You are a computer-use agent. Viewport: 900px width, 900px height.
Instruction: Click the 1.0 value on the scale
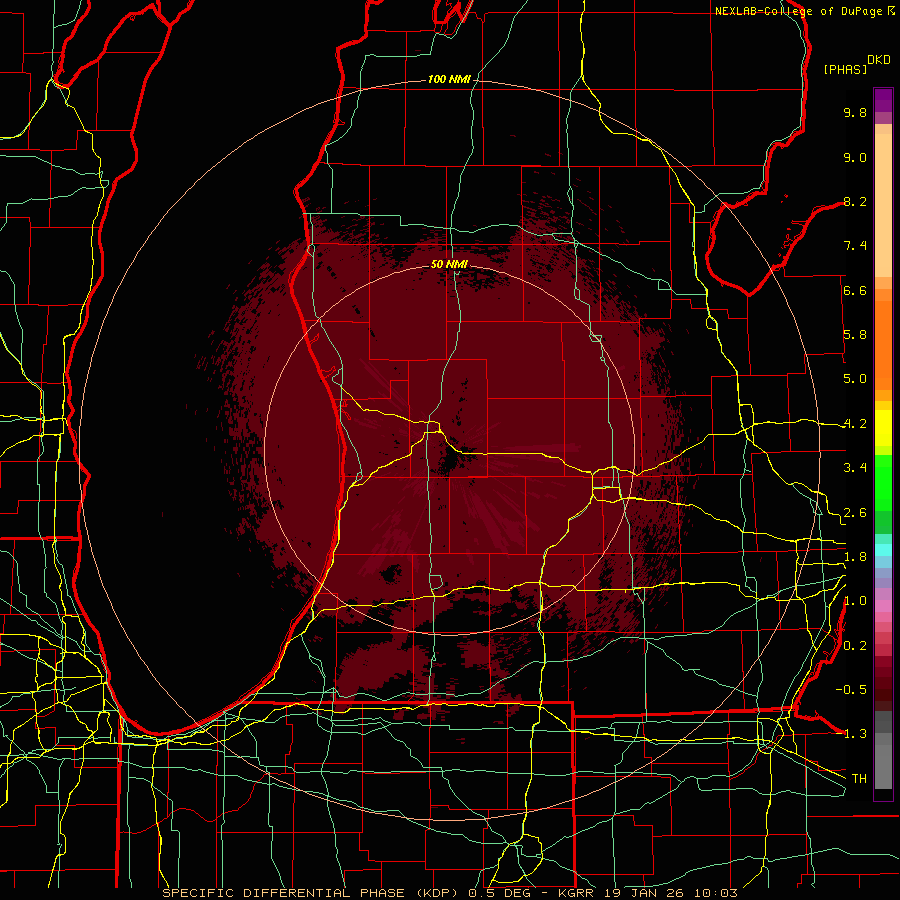pos(855,601)
